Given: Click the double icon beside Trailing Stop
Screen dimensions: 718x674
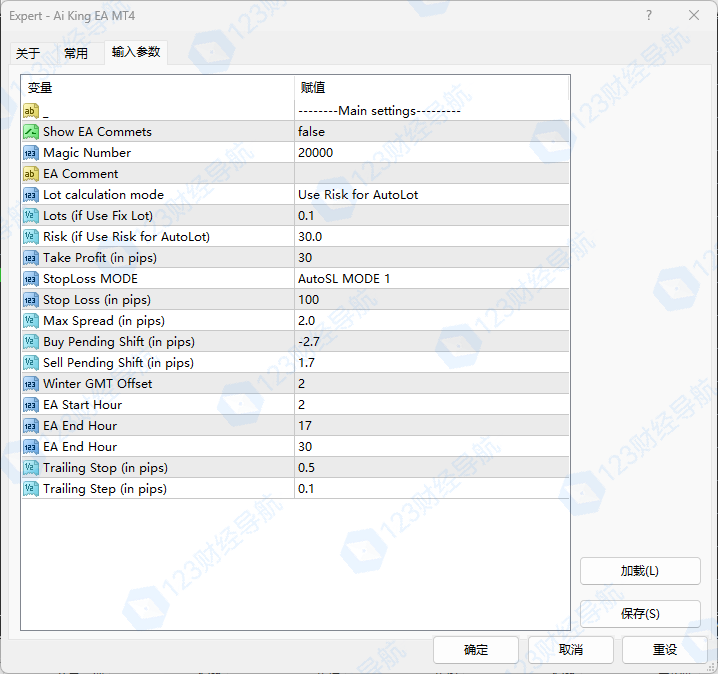Looking at the screenshot, I should point(31,468).
